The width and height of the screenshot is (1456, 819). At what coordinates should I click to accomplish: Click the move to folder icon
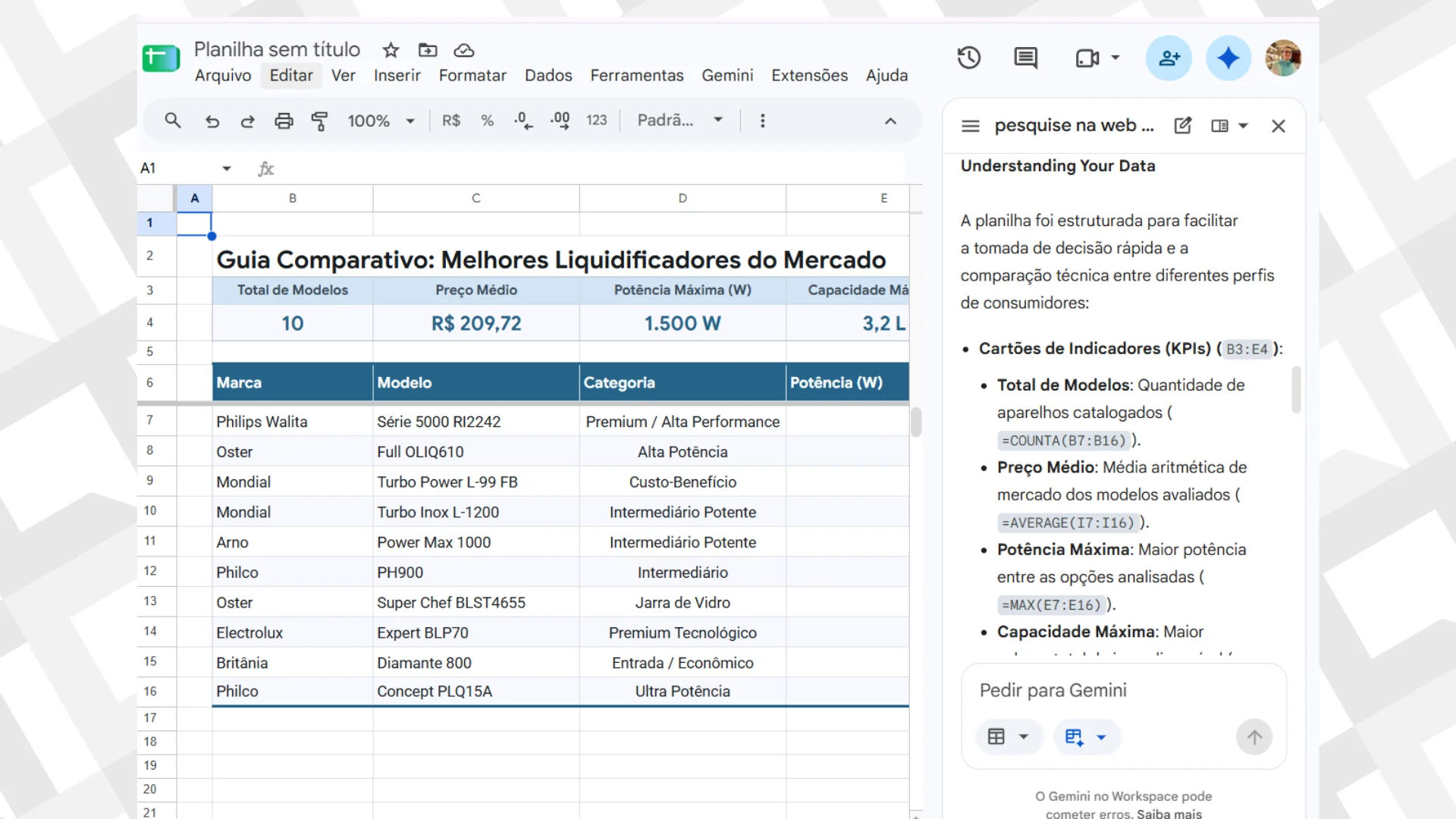coord(428,50)
